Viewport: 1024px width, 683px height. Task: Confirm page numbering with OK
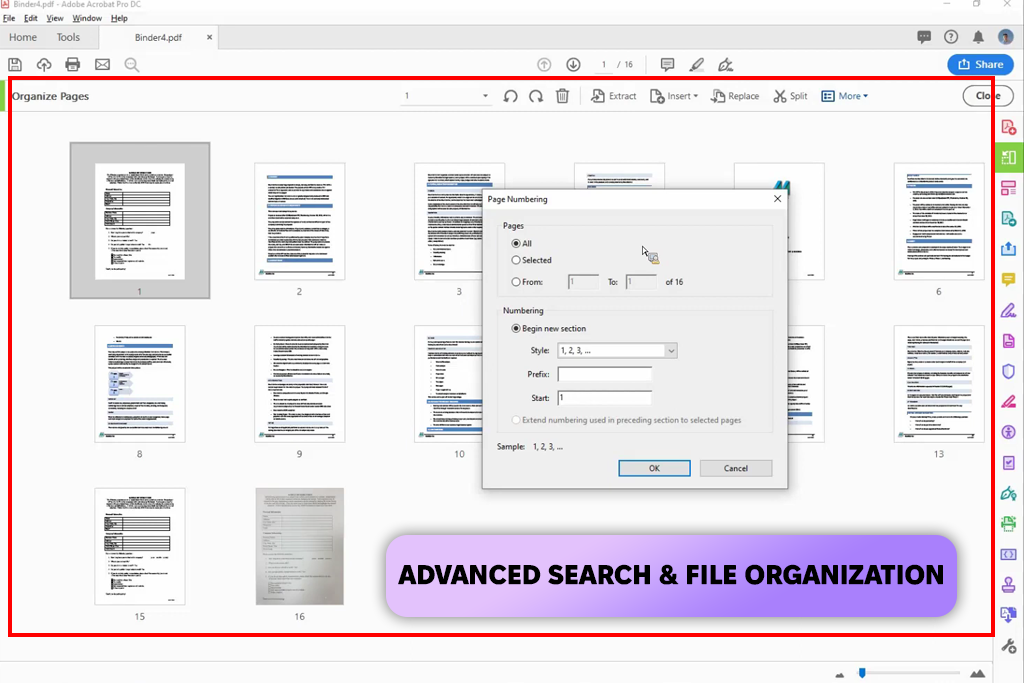(654, 468)
